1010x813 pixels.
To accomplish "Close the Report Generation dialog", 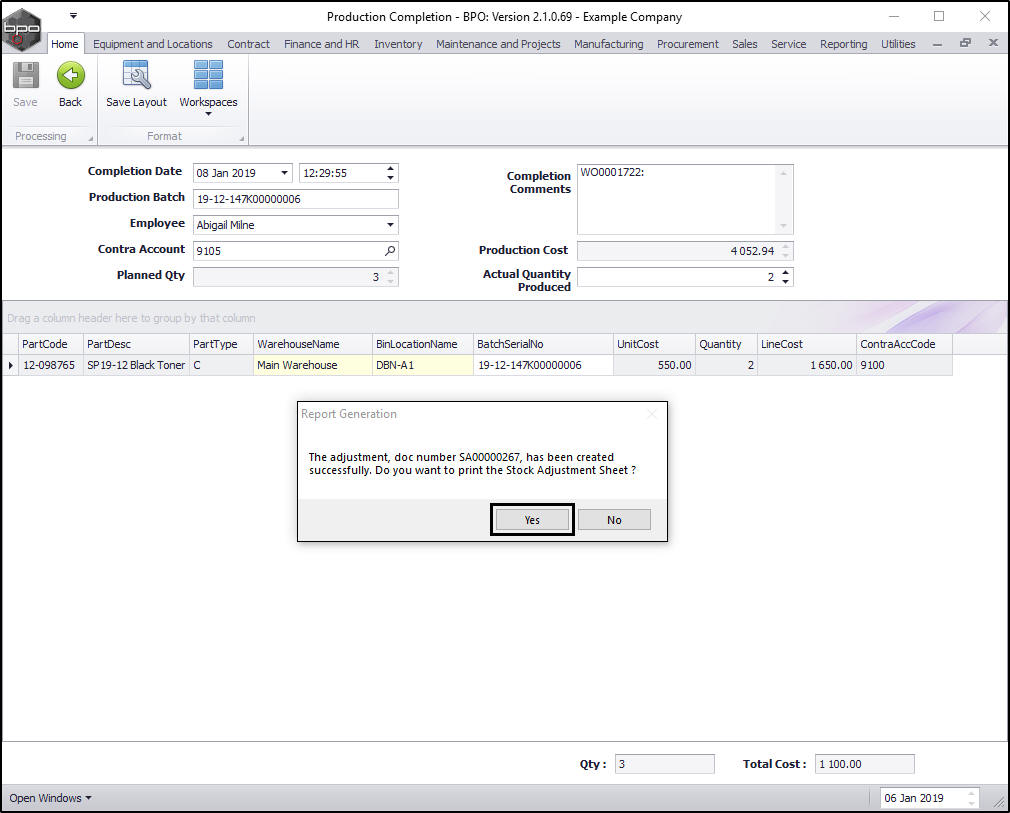I will [x=652, y=414].
